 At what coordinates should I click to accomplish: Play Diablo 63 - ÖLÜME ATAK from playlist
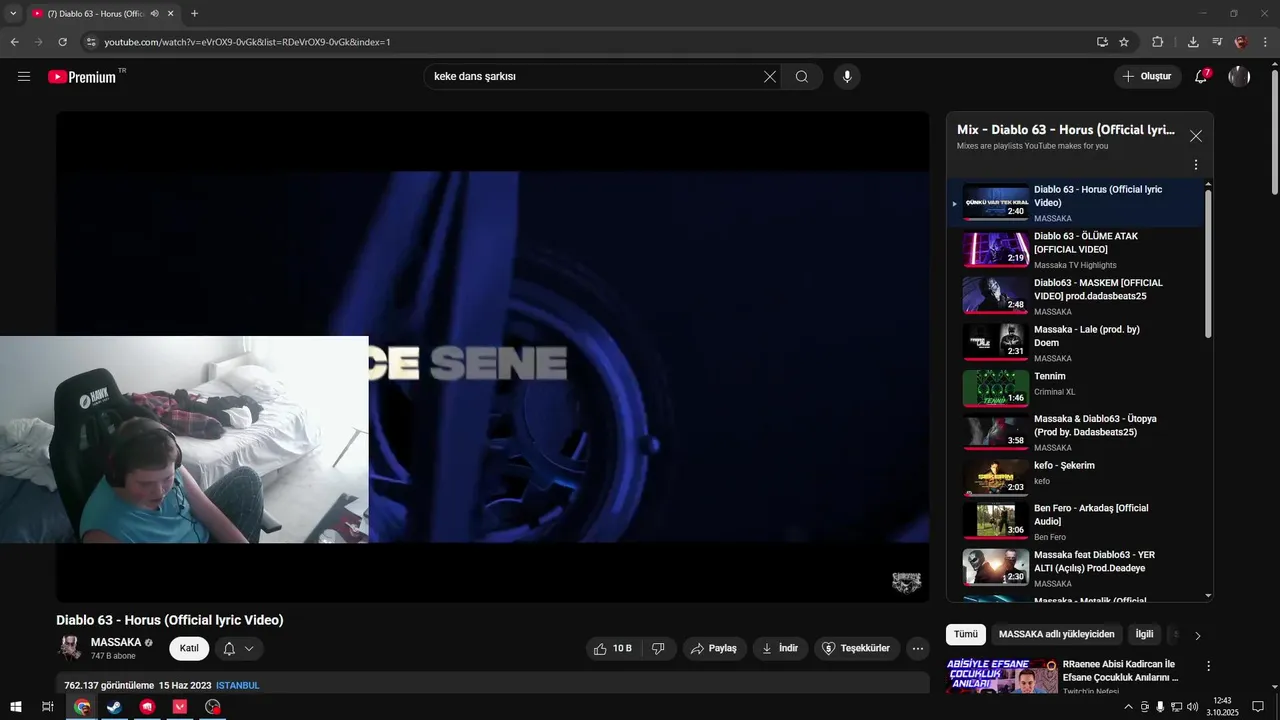[x=1076, y=250]
